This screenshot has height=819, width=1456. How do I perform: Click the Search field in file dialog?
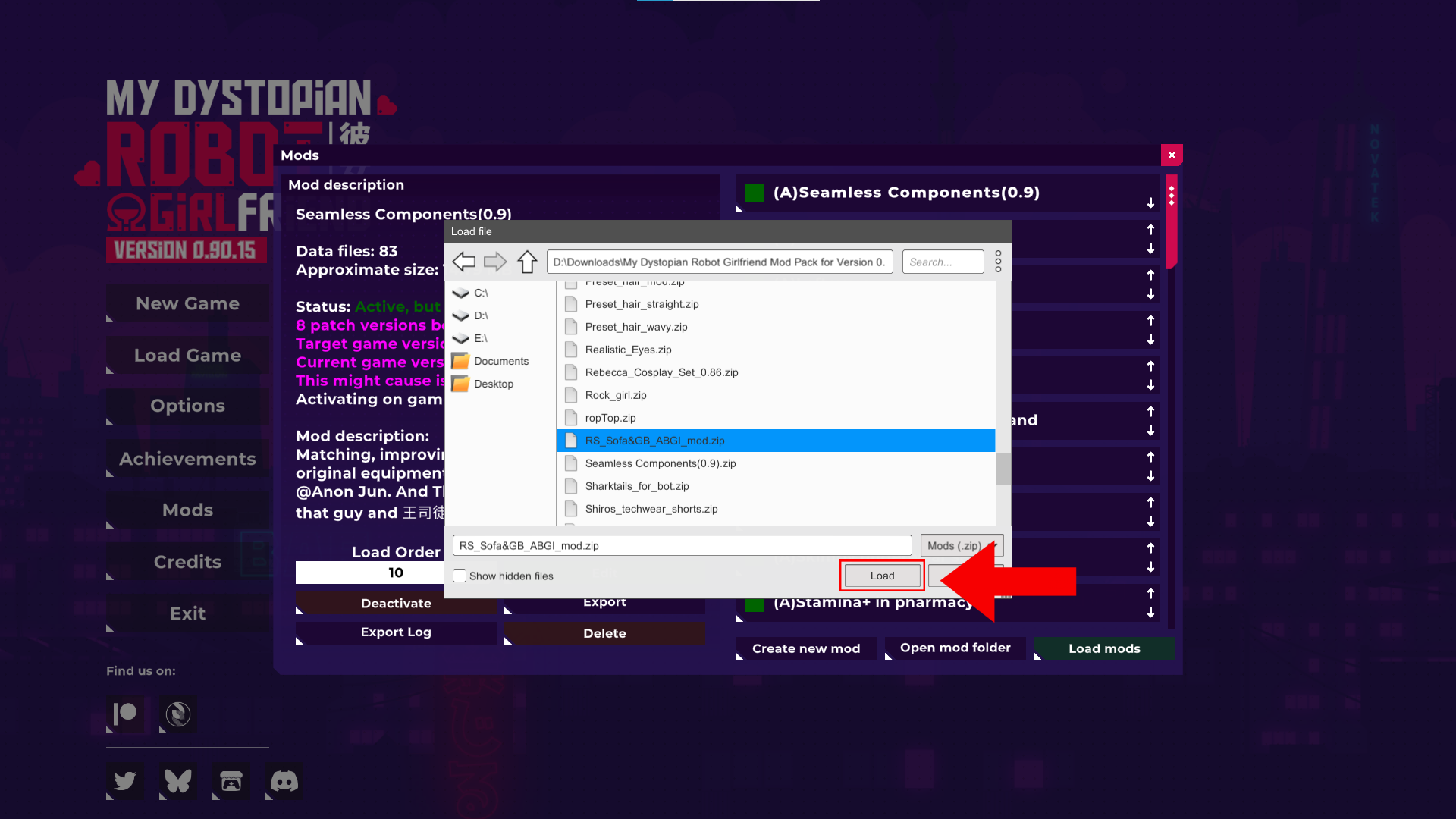click(943, 262)
